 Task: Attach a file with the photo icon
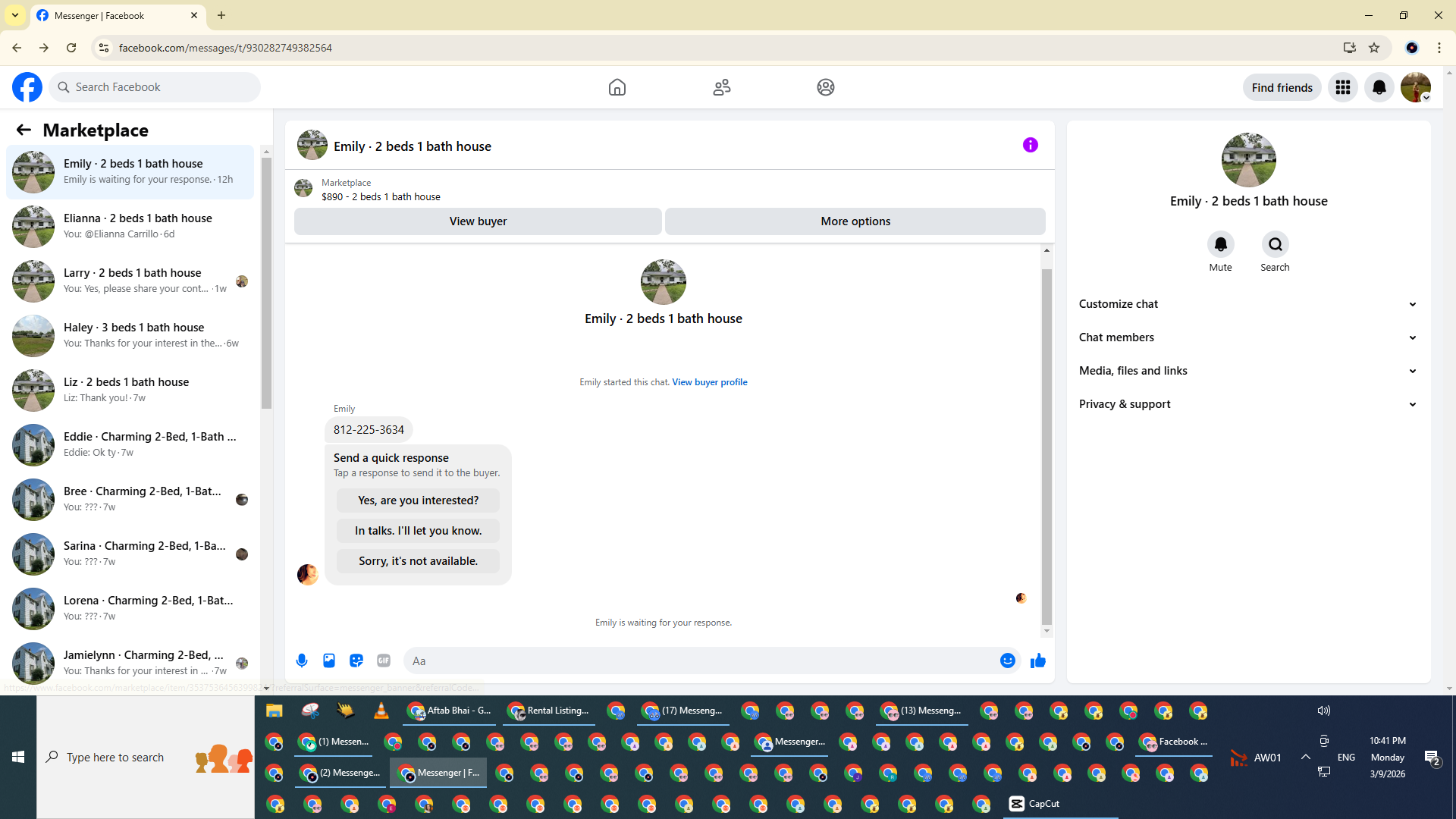click(329, 661)
